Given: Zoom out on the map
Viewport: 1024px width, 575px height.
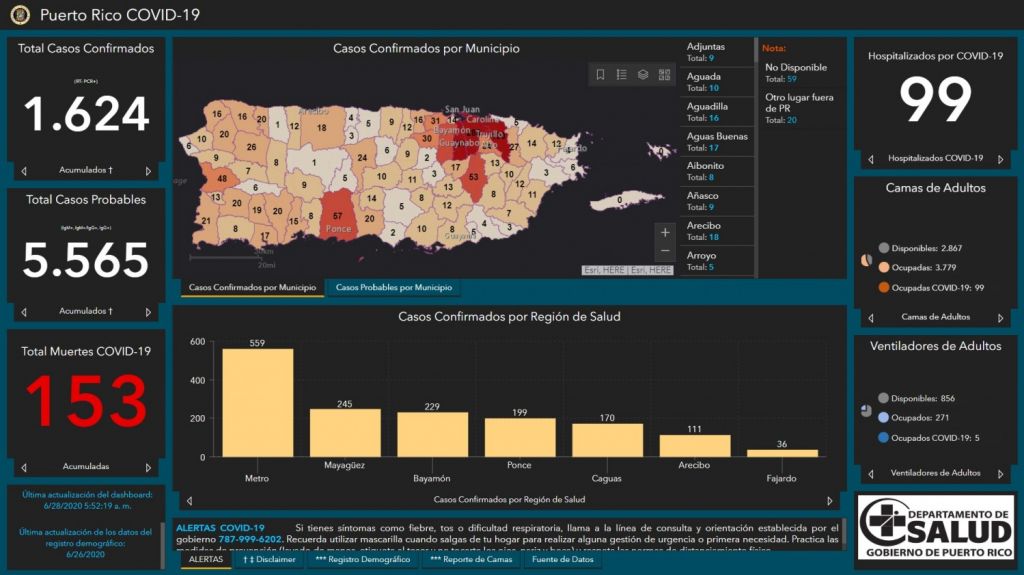Looking at the screenshot, I should [665, 252].
